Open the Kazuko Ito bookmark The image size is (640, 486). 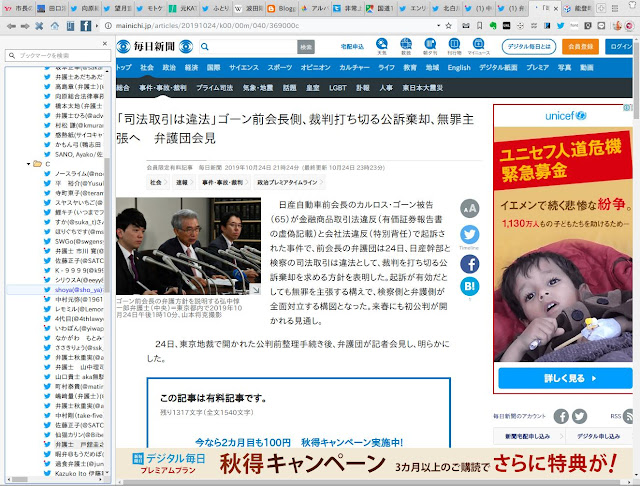(x=73, y=473)
